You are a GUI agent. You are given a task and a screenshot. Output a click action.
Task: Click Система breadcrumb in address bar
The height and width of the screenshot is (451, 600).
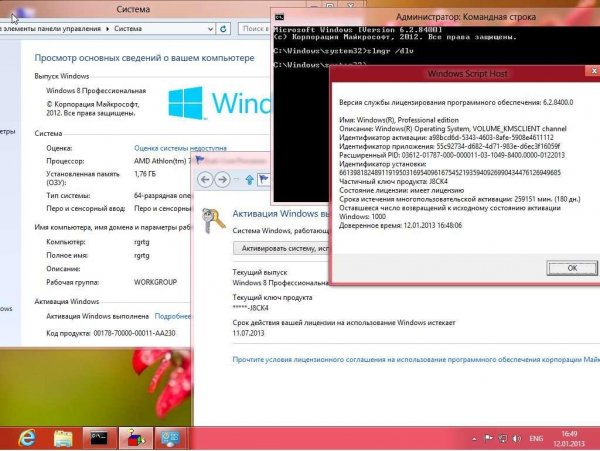(128, 29)
